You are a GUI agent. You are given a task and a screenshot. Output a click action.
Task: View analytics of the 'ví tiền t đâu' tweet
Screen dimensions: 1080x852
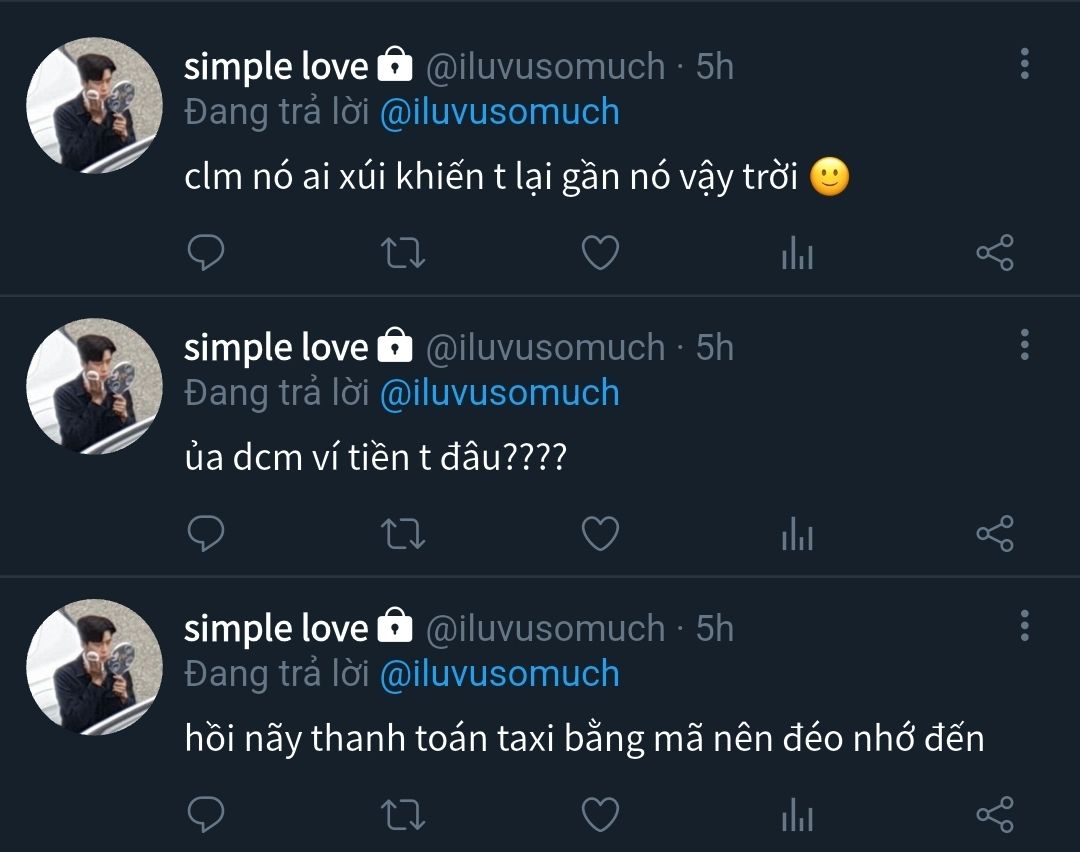click(797, 536)
